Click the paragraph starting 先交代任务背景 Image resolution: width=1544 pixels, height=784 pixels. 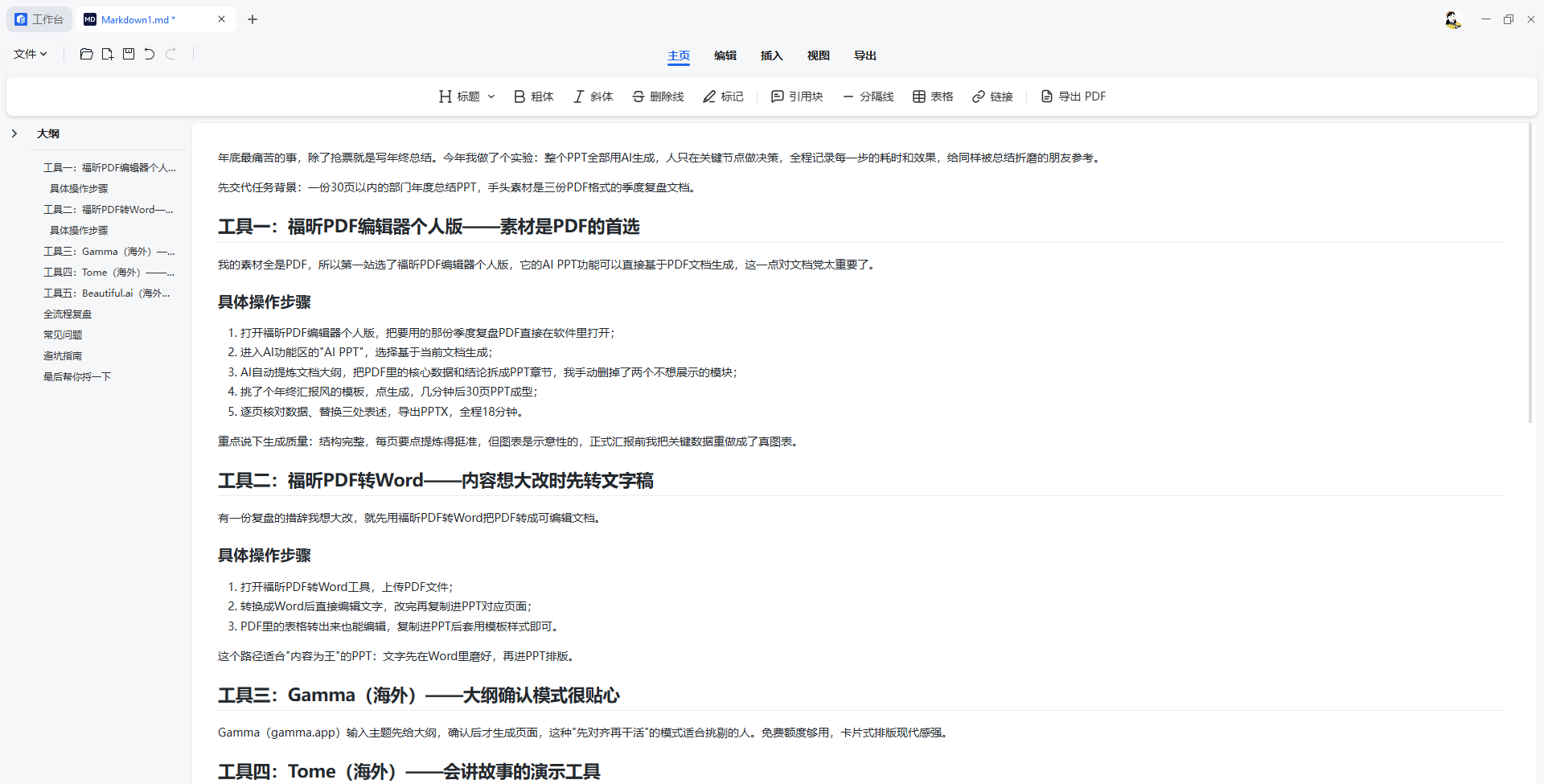457,187
